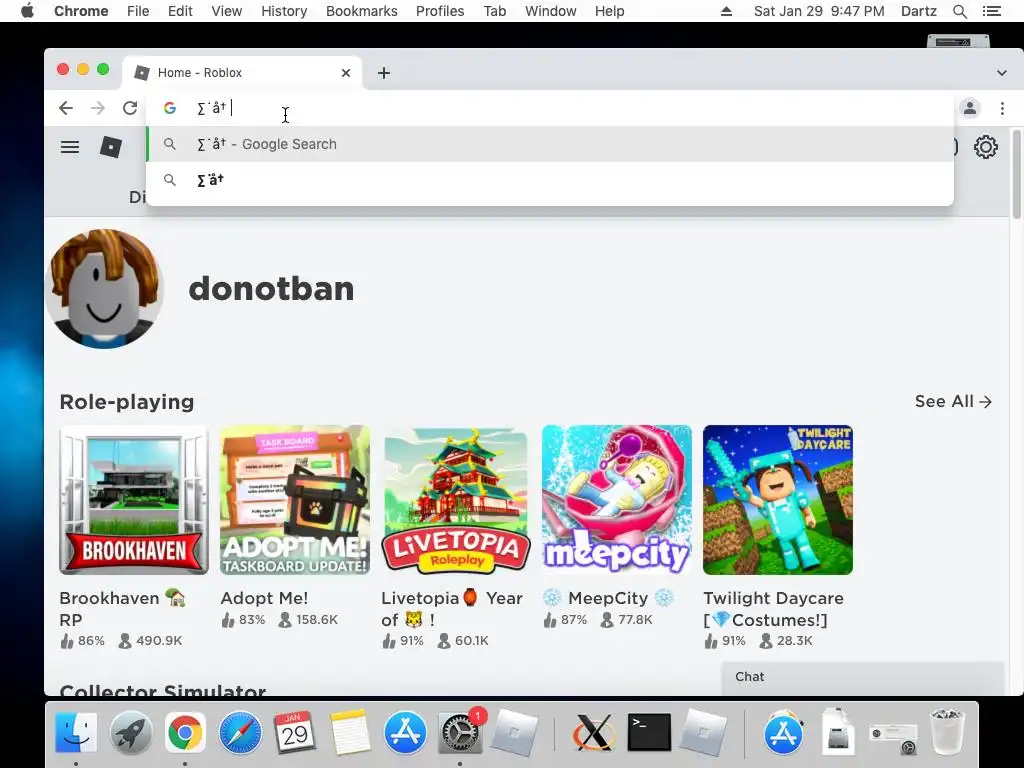The image size is (1024, 768).
Task: Open a new tab with plus button
Action: tap(384, 73)
